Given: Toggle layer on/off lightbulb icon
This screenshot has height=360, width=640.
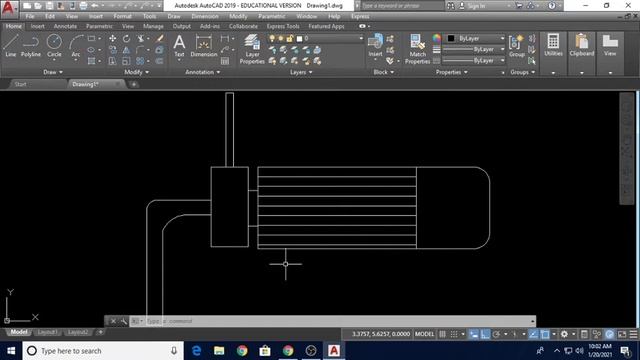Looking at the screenshot, I should (x=272, y=38).
